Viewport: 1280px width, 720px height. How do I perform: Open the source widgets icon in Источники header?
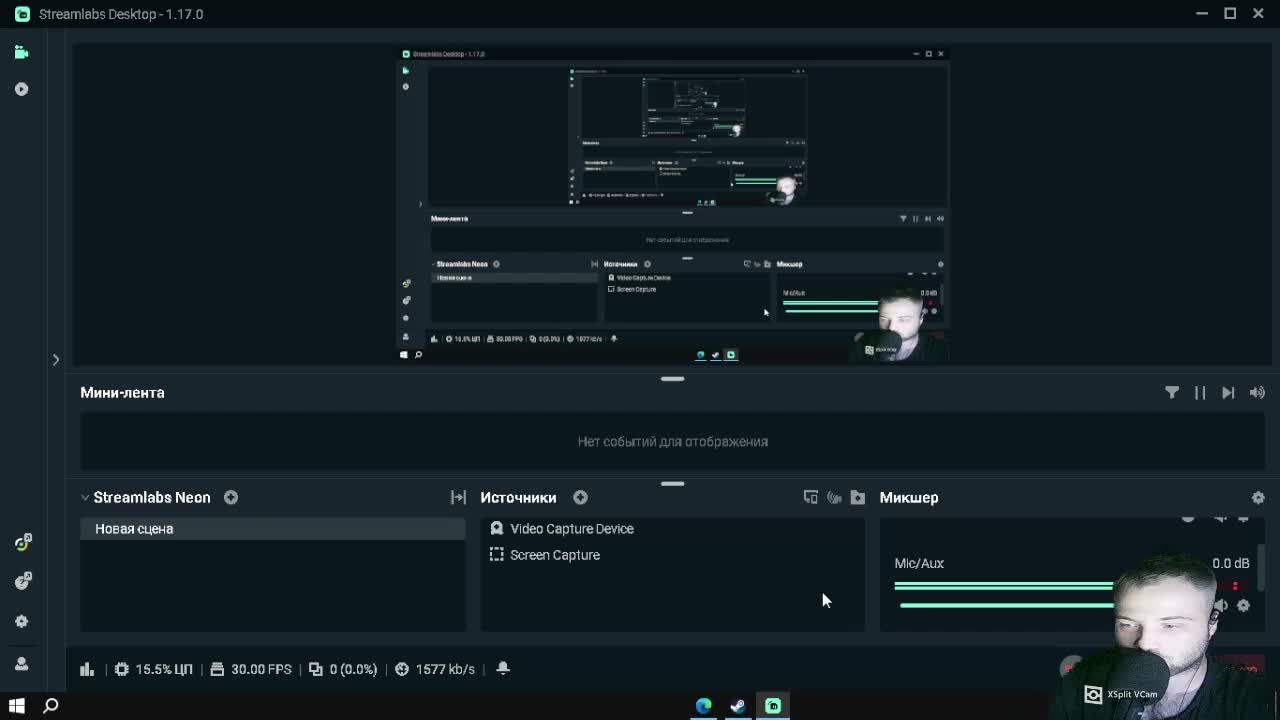click(811, 497)
